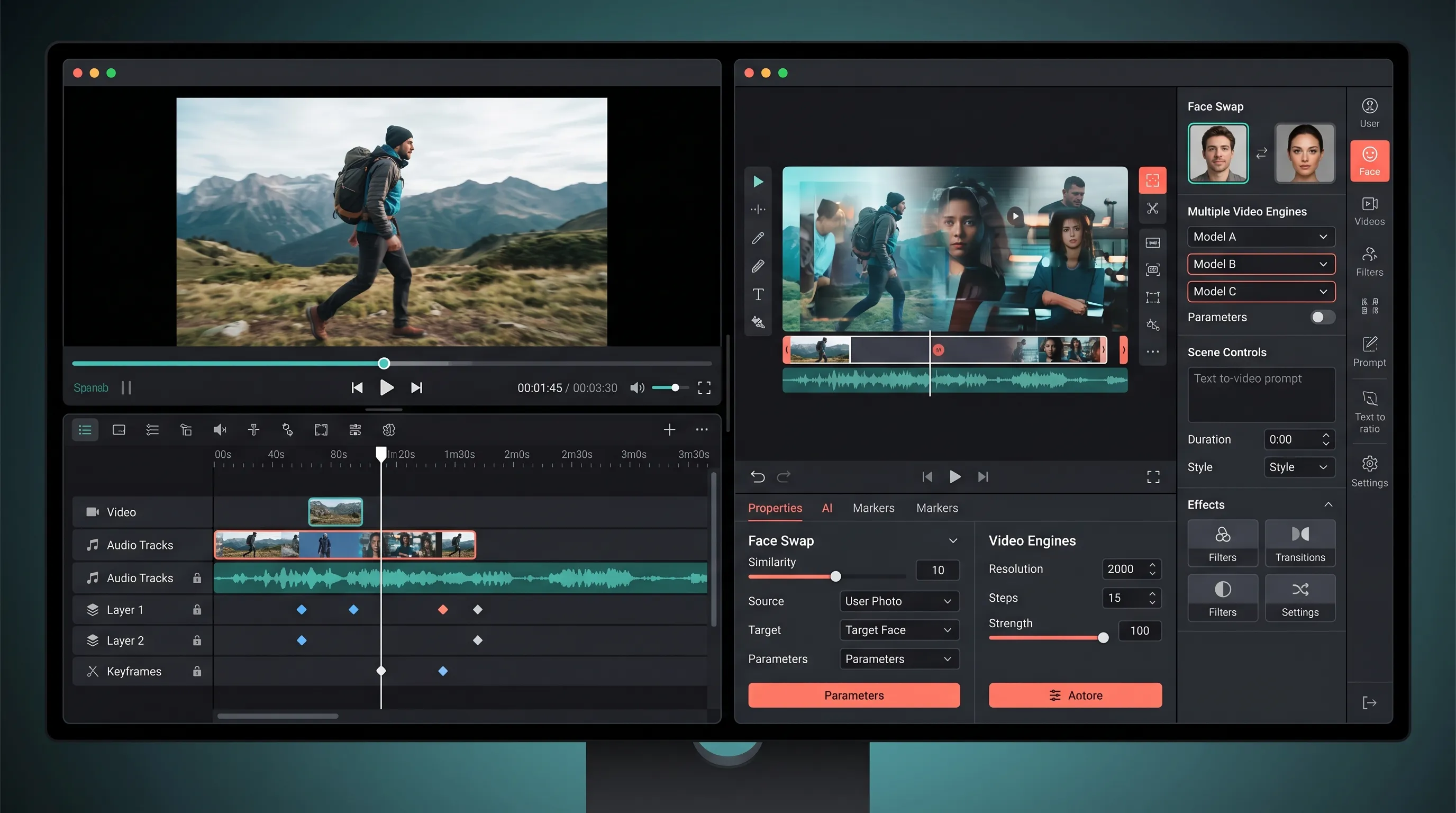Switch to the Properties tab
Image resolution: width=1456 pixels, height=813 pixels.
click(775, 508)
